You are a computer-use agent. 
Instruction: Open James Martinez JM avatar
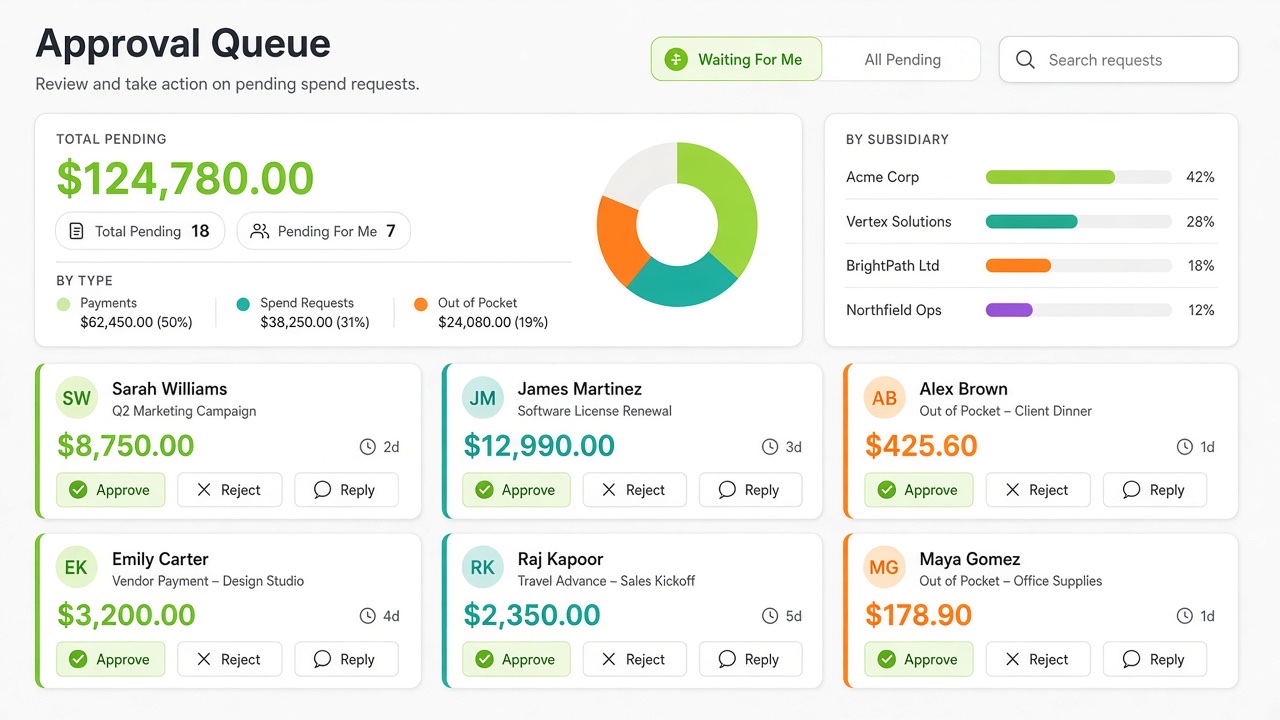pos(483,398)
